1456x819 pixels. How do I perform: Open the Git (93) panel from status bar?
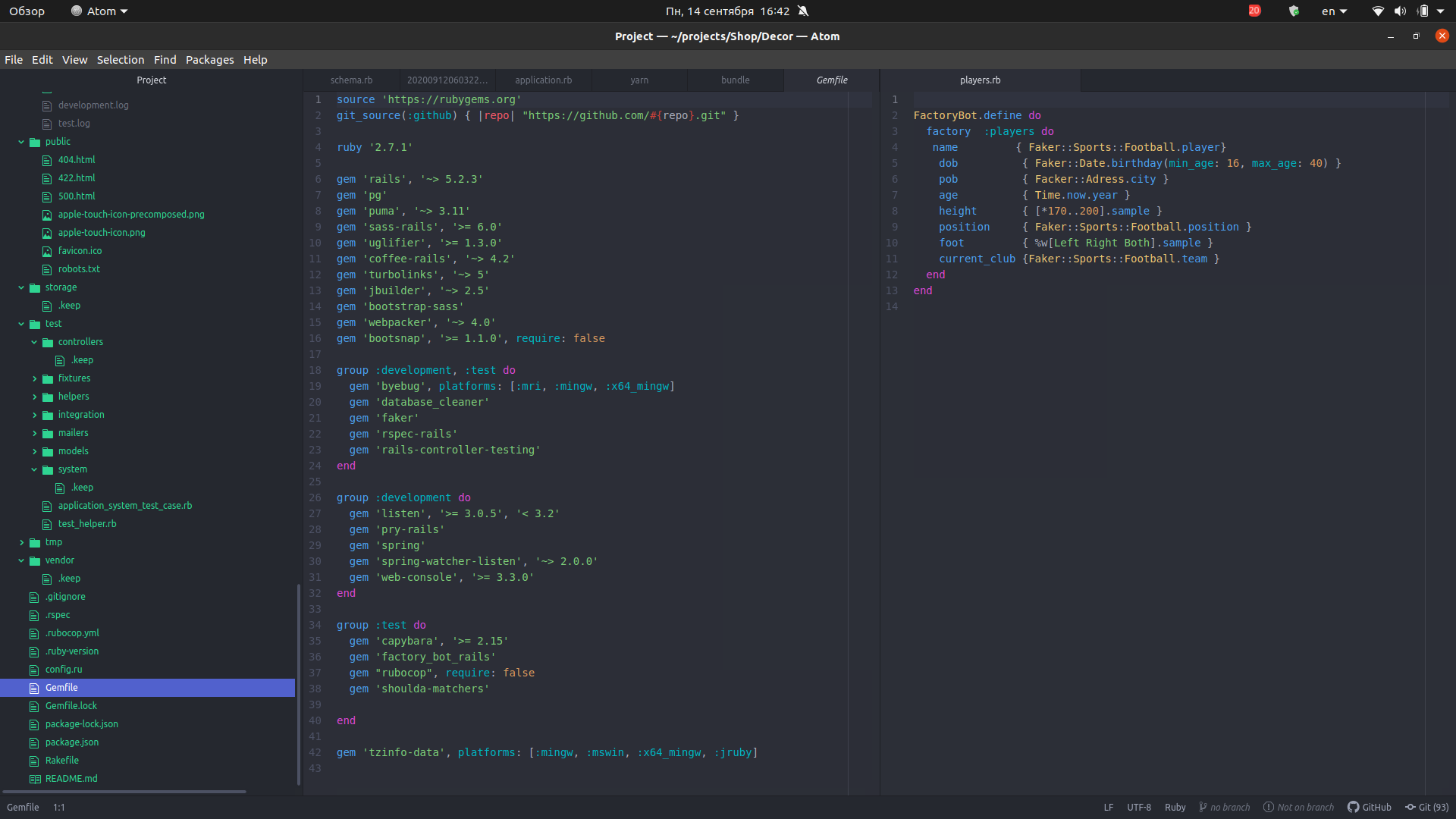pos(1426,808)
